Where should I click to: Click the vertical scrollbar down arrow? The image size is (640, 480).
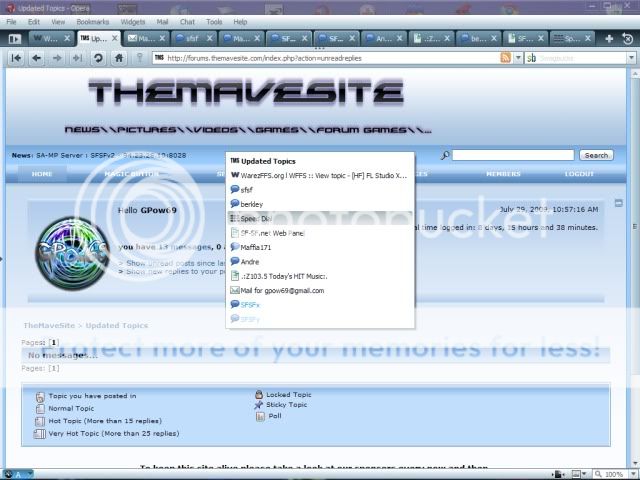[x=635, y=464]
